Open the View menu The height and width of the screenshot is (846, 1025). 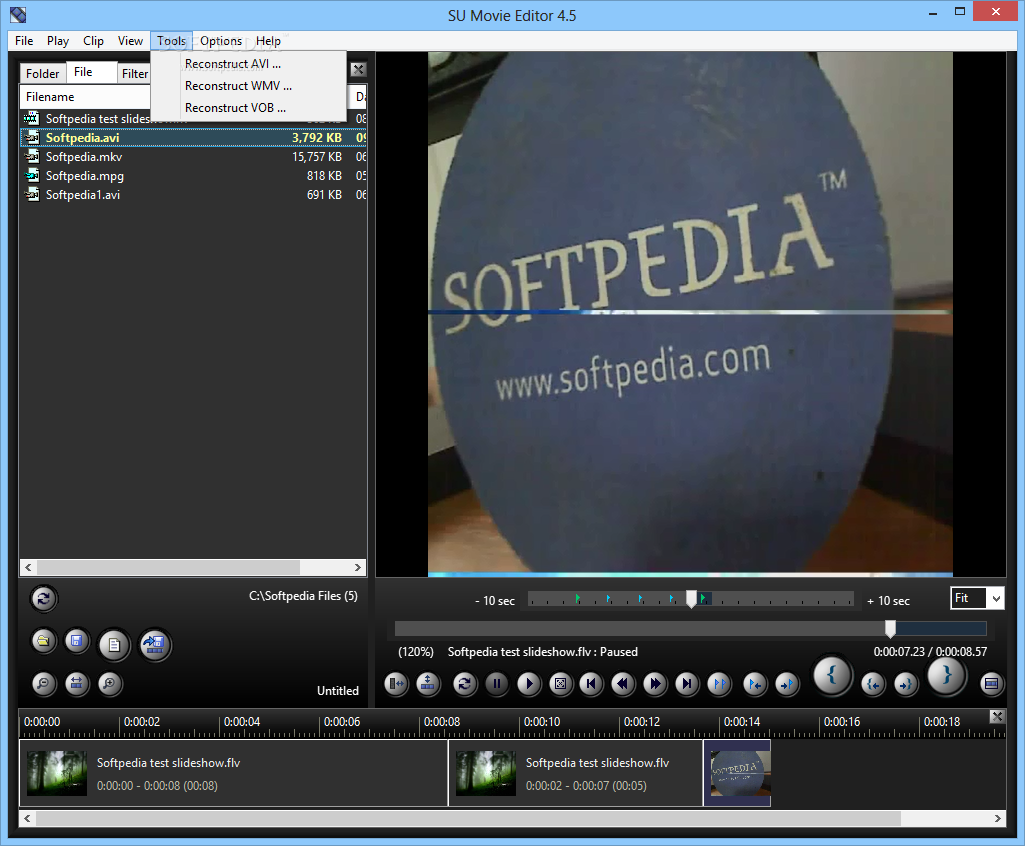(130, 41)
